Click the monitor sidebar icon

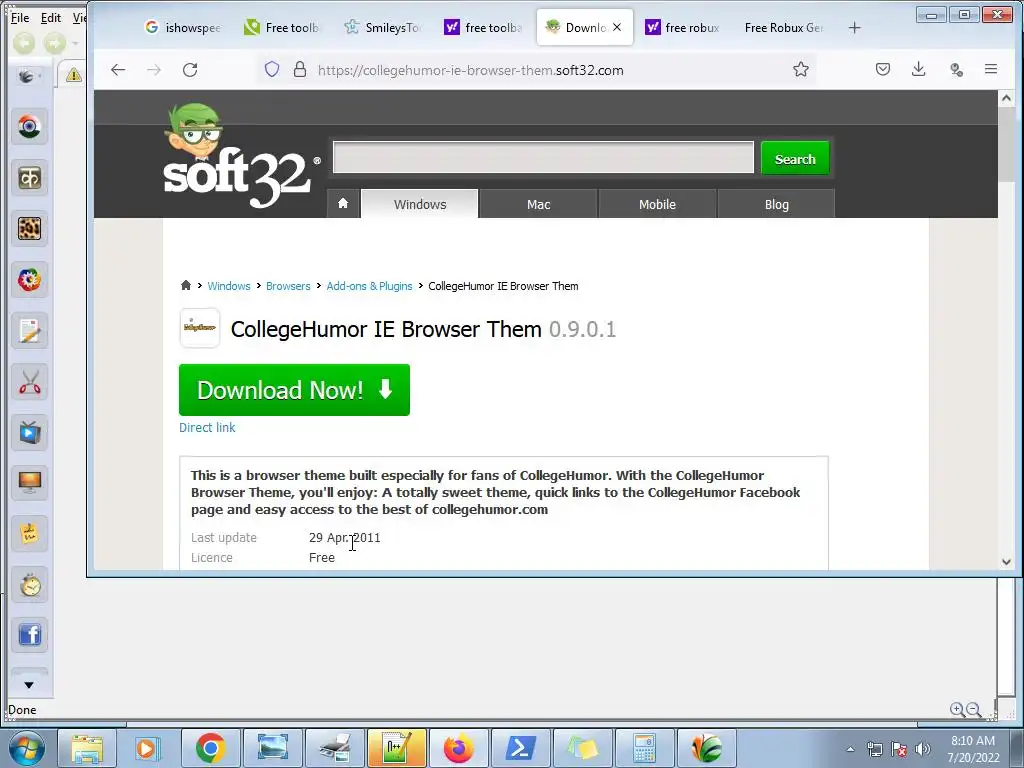29,483
